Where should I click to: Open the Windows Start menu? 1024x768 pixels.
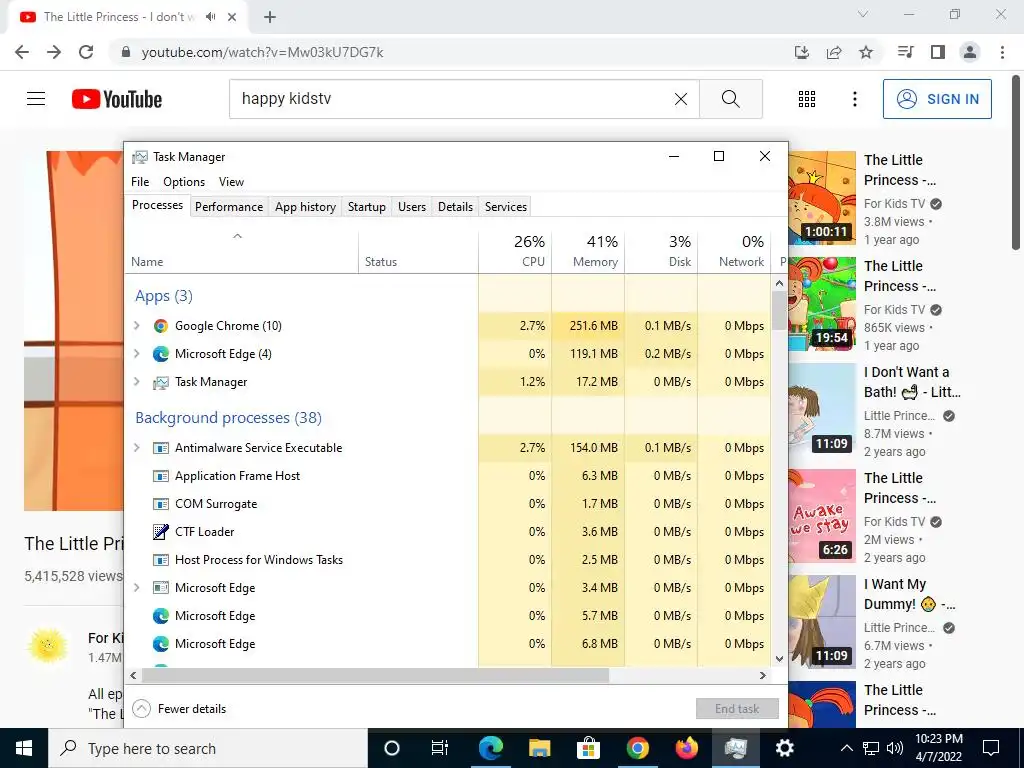[24, 748]
